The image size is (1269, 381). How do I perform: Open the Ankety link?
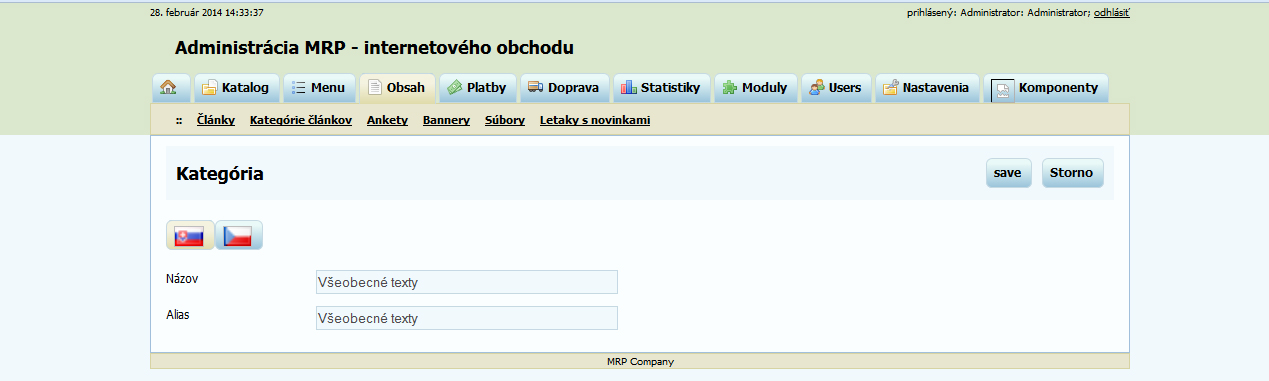point(388,120)
